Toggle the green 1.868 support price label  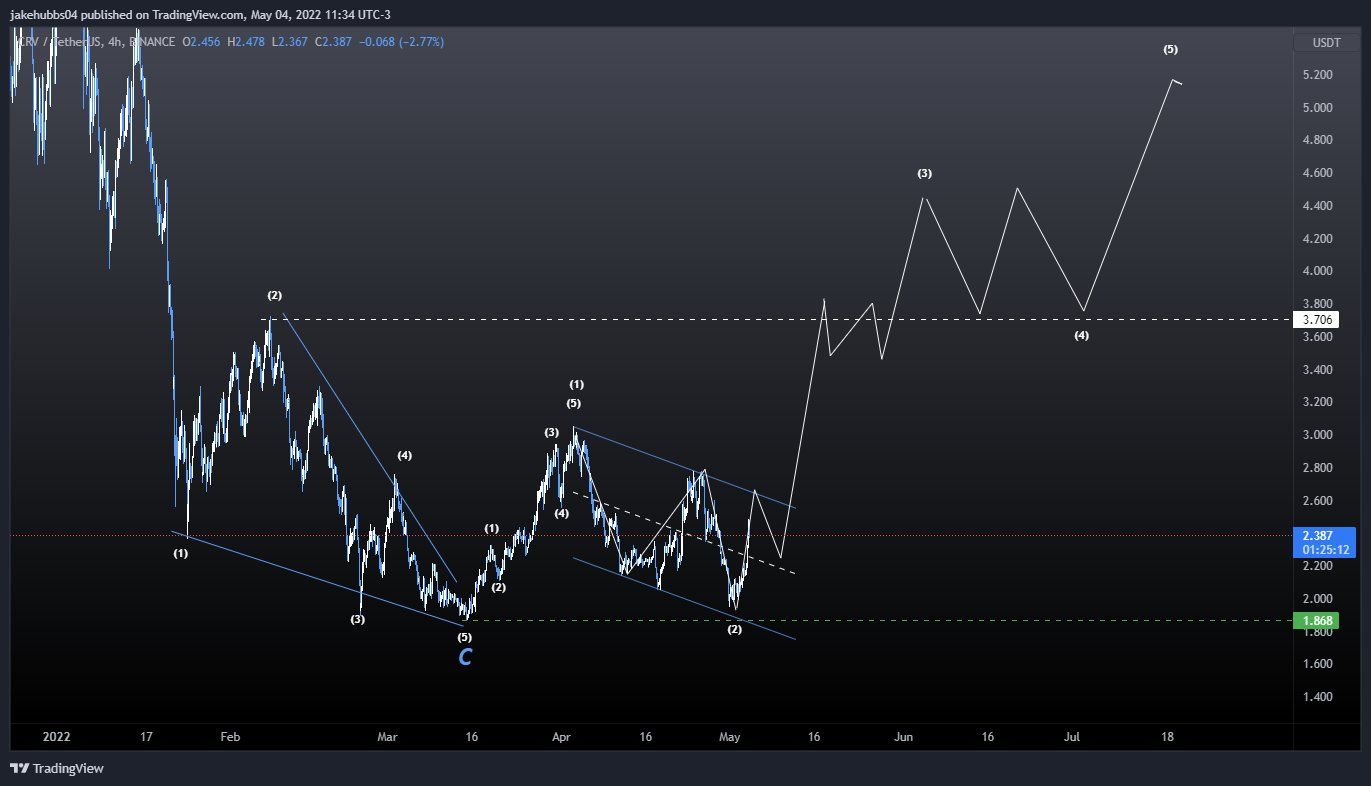pyautogui.click(x=1322, y=620)
